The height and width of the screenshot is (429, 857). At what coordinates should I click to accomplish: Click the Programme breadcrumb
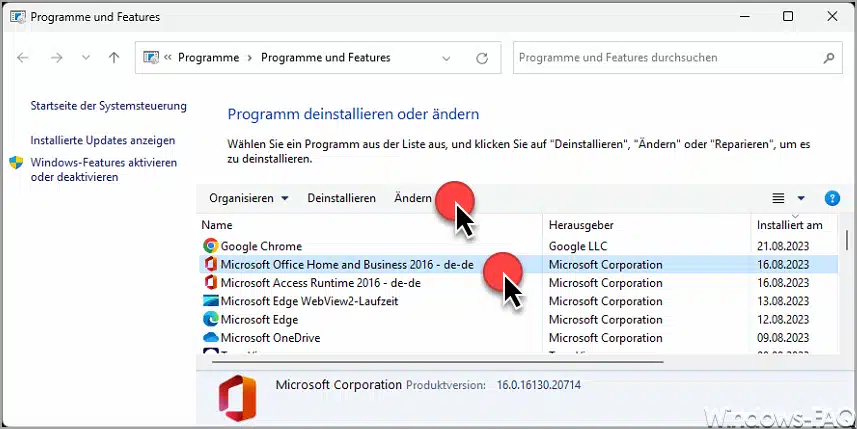tap(208, 57)
